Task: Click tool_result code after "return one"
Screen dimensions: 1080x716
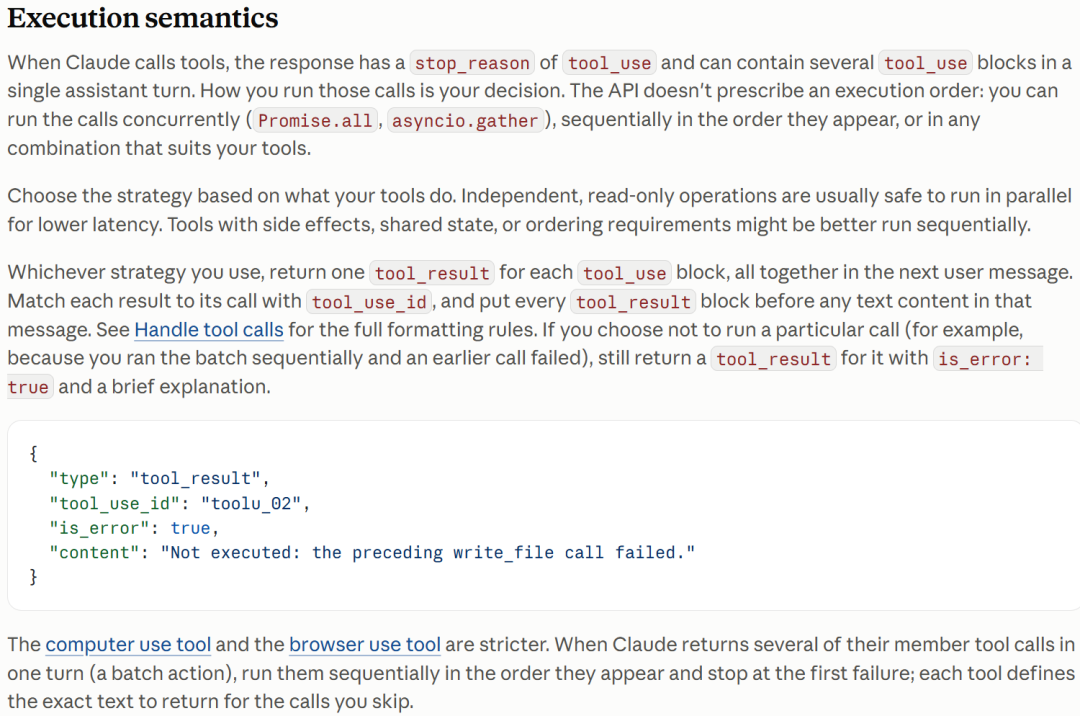Action: pos(432,273)
